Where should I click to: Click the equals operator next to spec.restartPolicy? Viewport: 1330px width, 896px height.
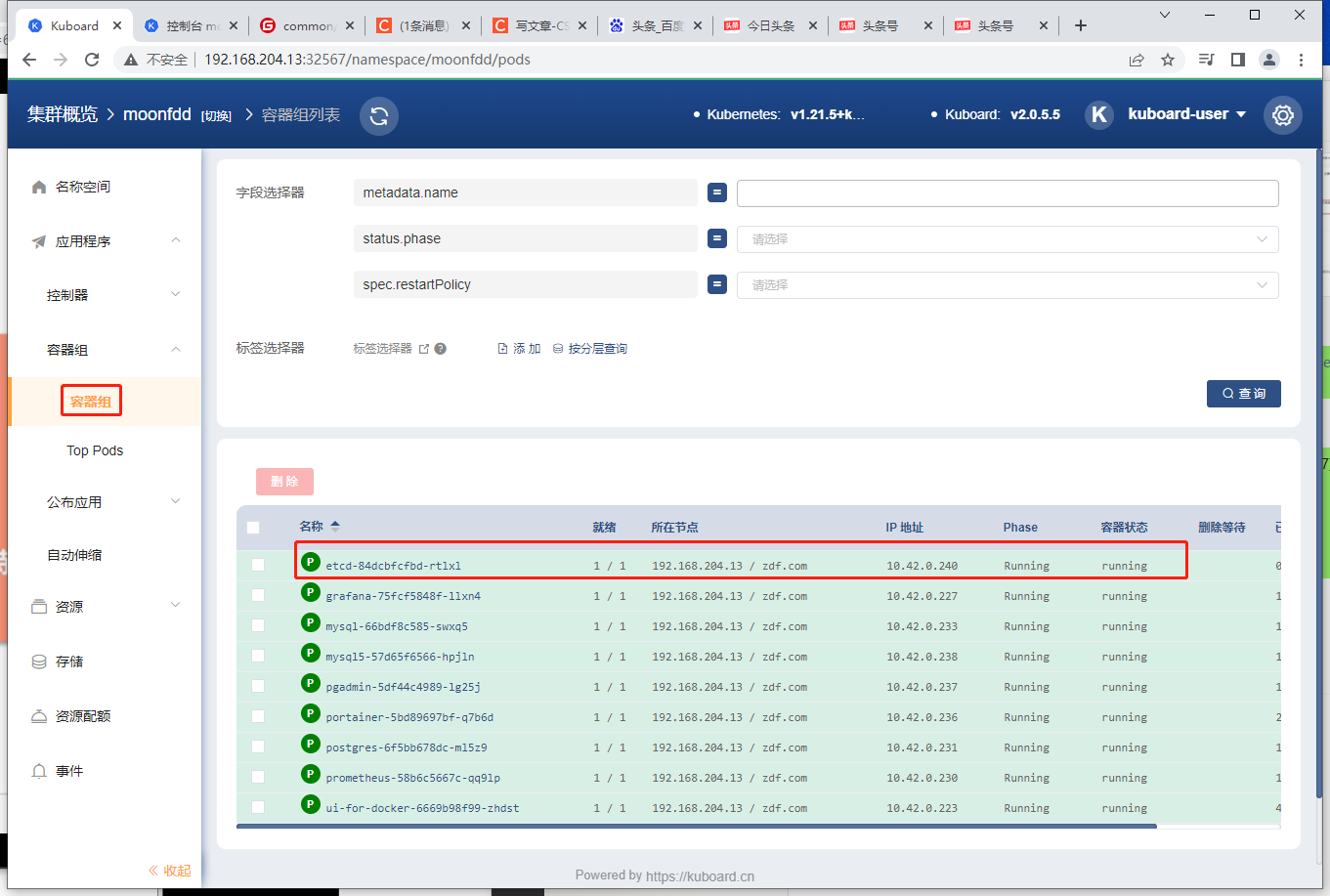point(717,284)
